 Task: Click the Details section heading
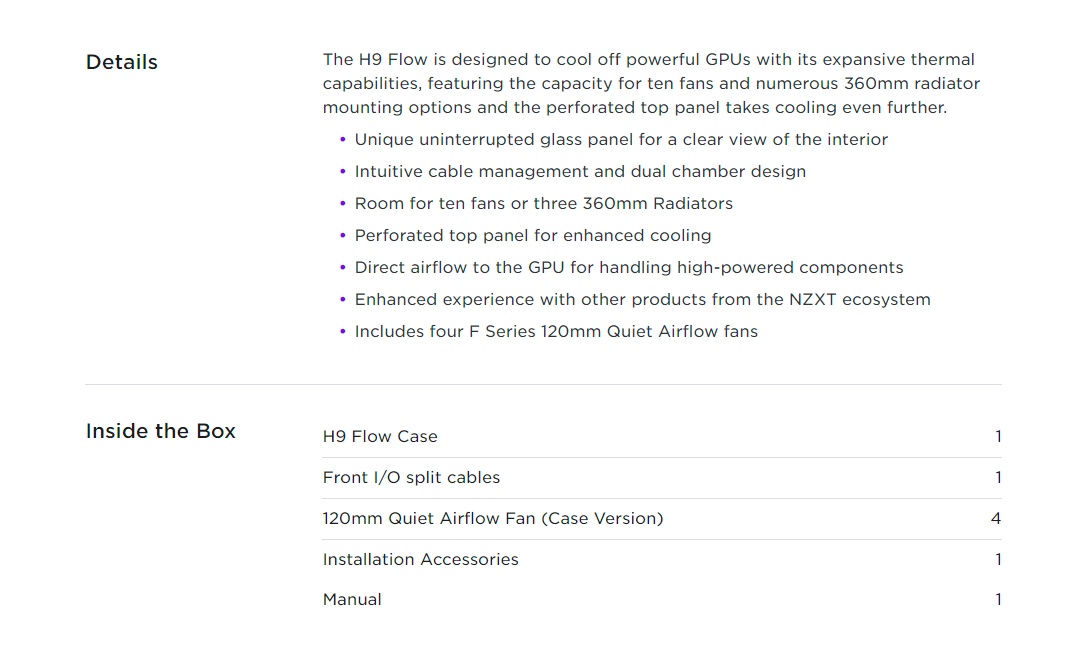pos(121,62)
